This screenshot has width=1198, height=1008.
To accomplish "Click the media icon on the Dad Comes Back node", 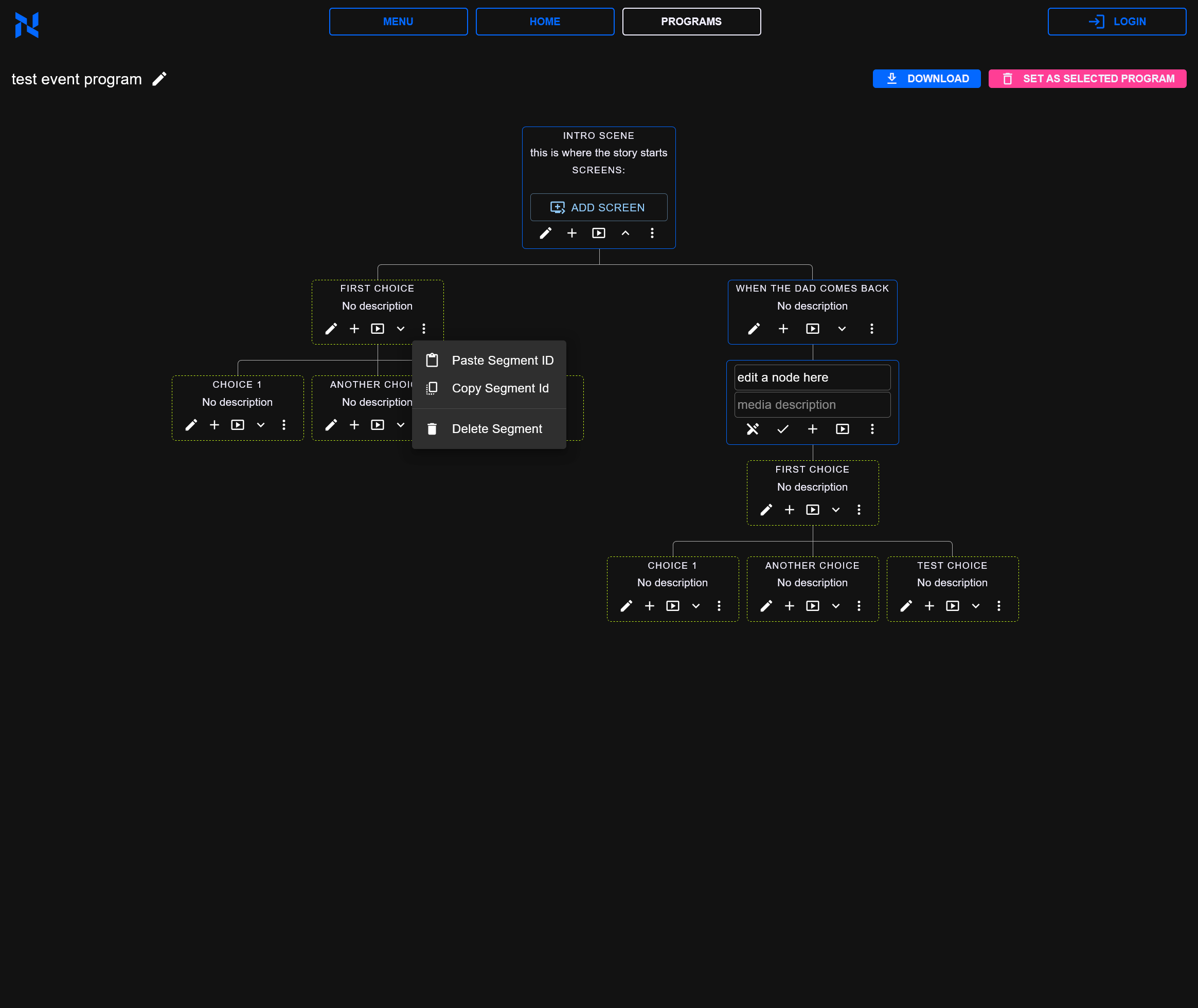I will click(x=812, y=329).
